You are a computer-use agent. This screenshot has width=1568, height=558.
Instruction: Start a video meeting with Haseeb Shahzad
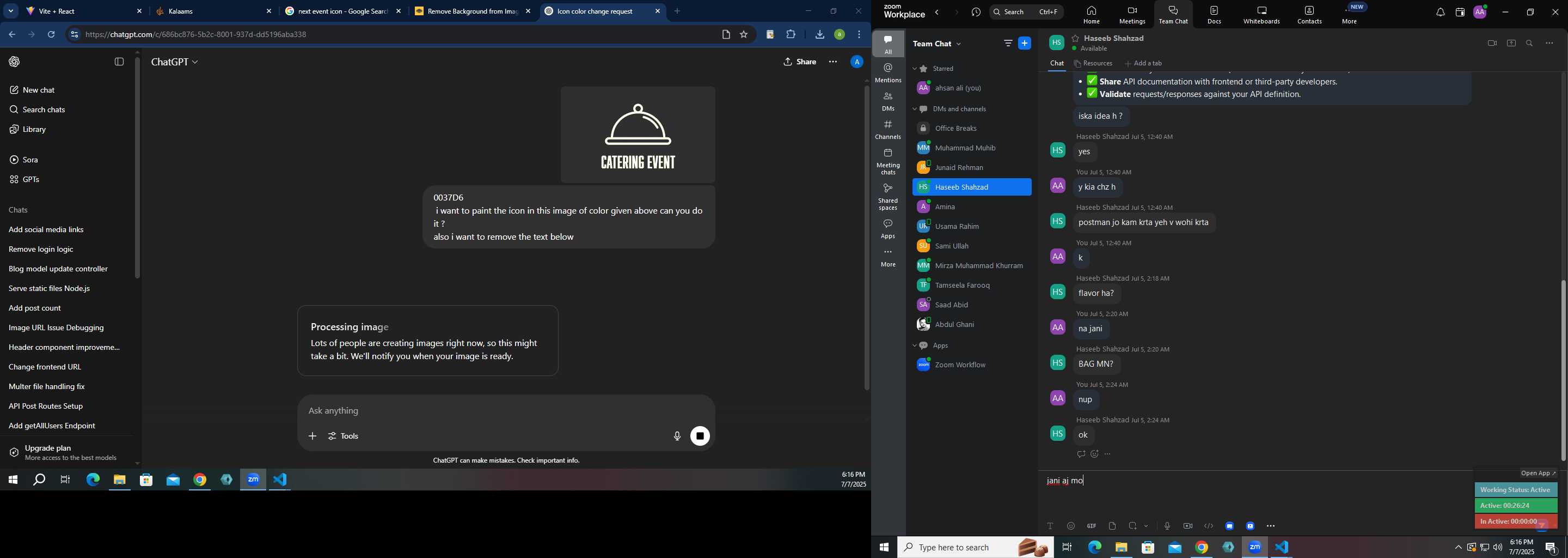pos(1492,43)
